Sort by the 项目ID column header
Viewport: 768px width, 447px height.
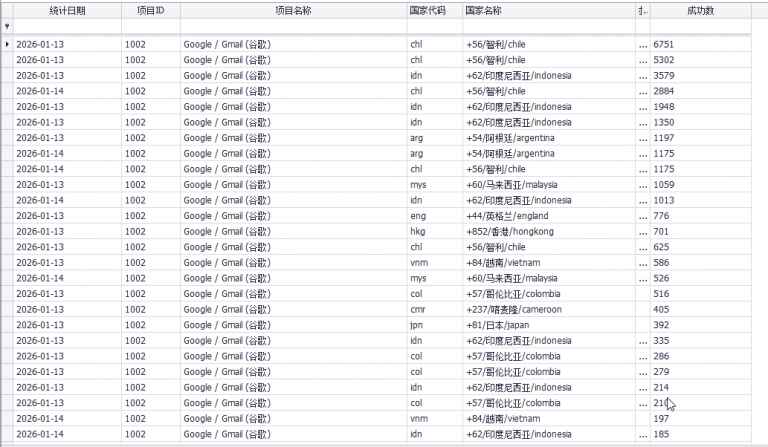click(151, 10)
